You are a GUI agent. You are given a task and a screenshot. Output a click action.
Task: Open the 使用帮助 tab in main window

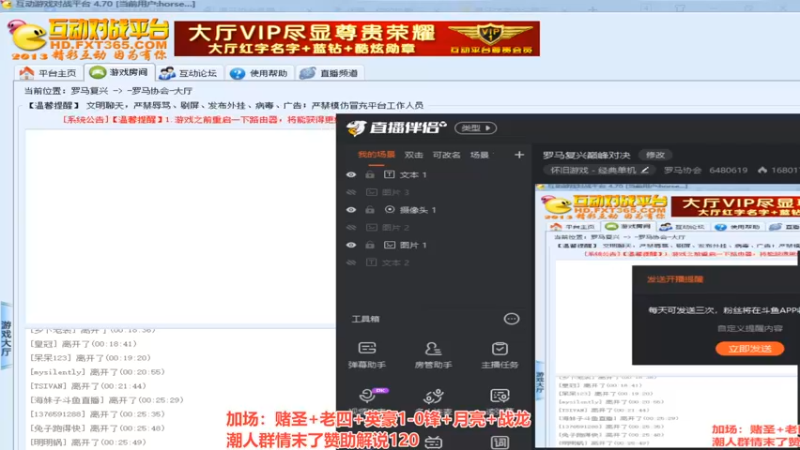[259, 73]
